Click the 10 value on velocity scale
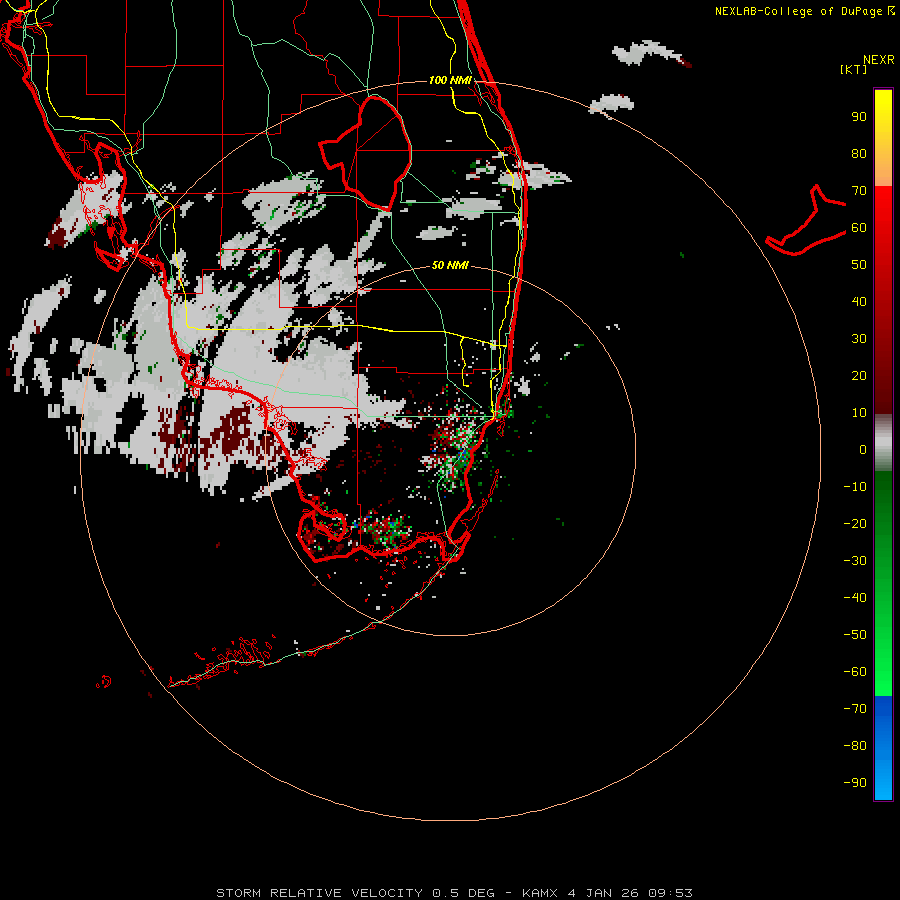The image size is (900, 900). coord(859,413)
